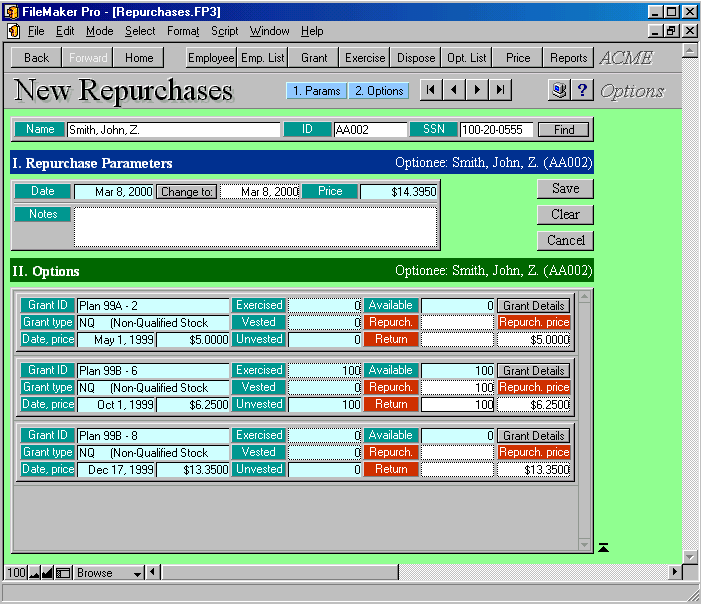701x604 pixels.
Task: Click the scroll-to-top arrow icon below options list
Action: tap(603, 547)
